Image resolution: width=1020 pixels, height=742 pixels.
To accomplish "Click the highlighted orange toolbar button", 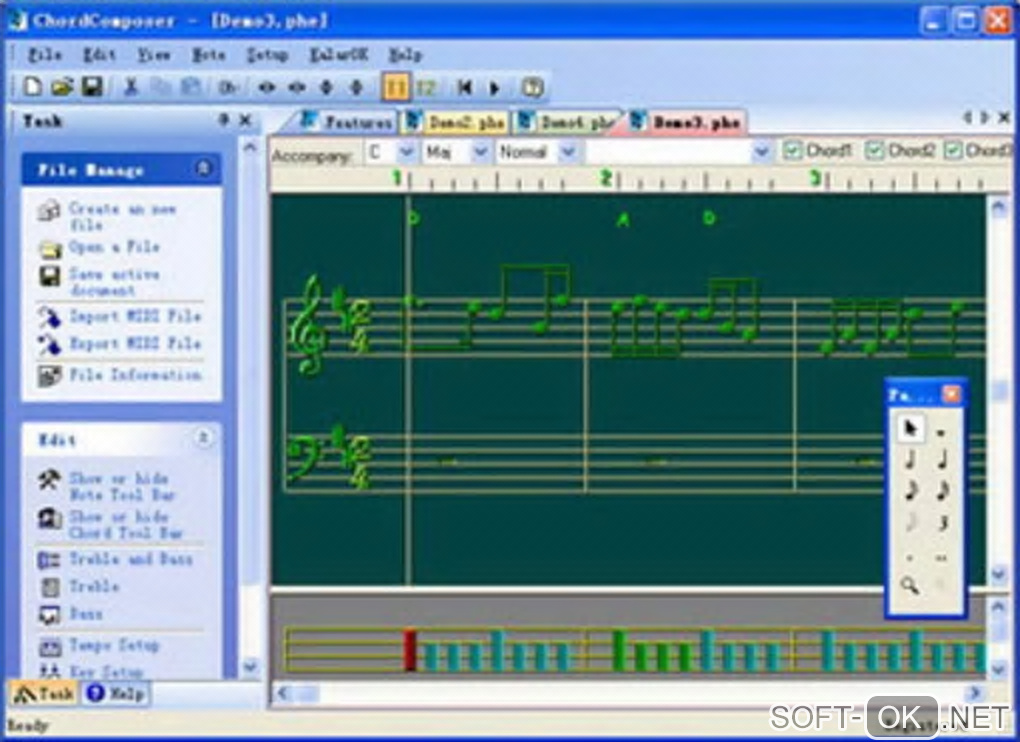I will tap(396, 87).
